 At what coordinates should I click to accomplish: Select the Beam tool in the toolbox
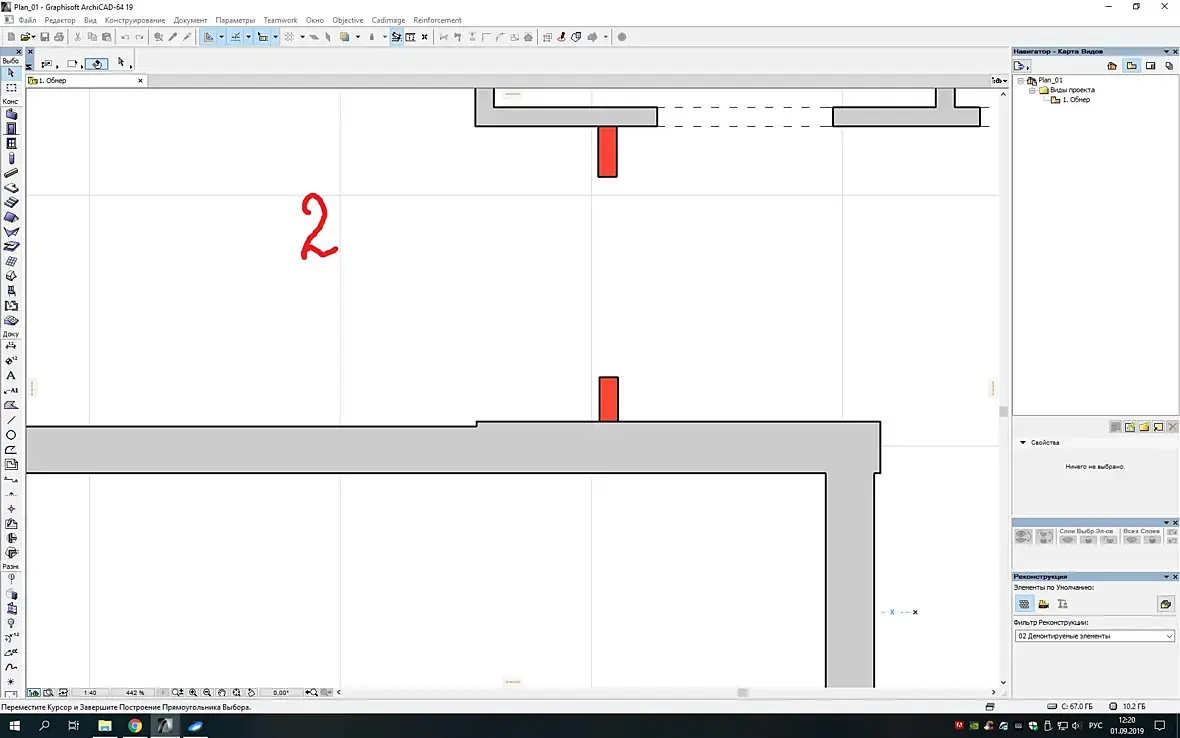11,173
